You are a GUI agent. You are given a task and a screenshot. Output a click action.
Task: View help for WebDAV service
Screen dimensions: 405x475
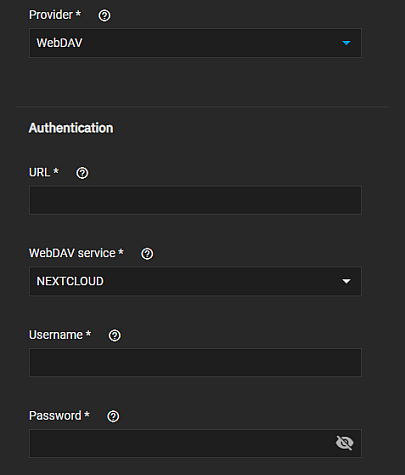click(147, 254)
